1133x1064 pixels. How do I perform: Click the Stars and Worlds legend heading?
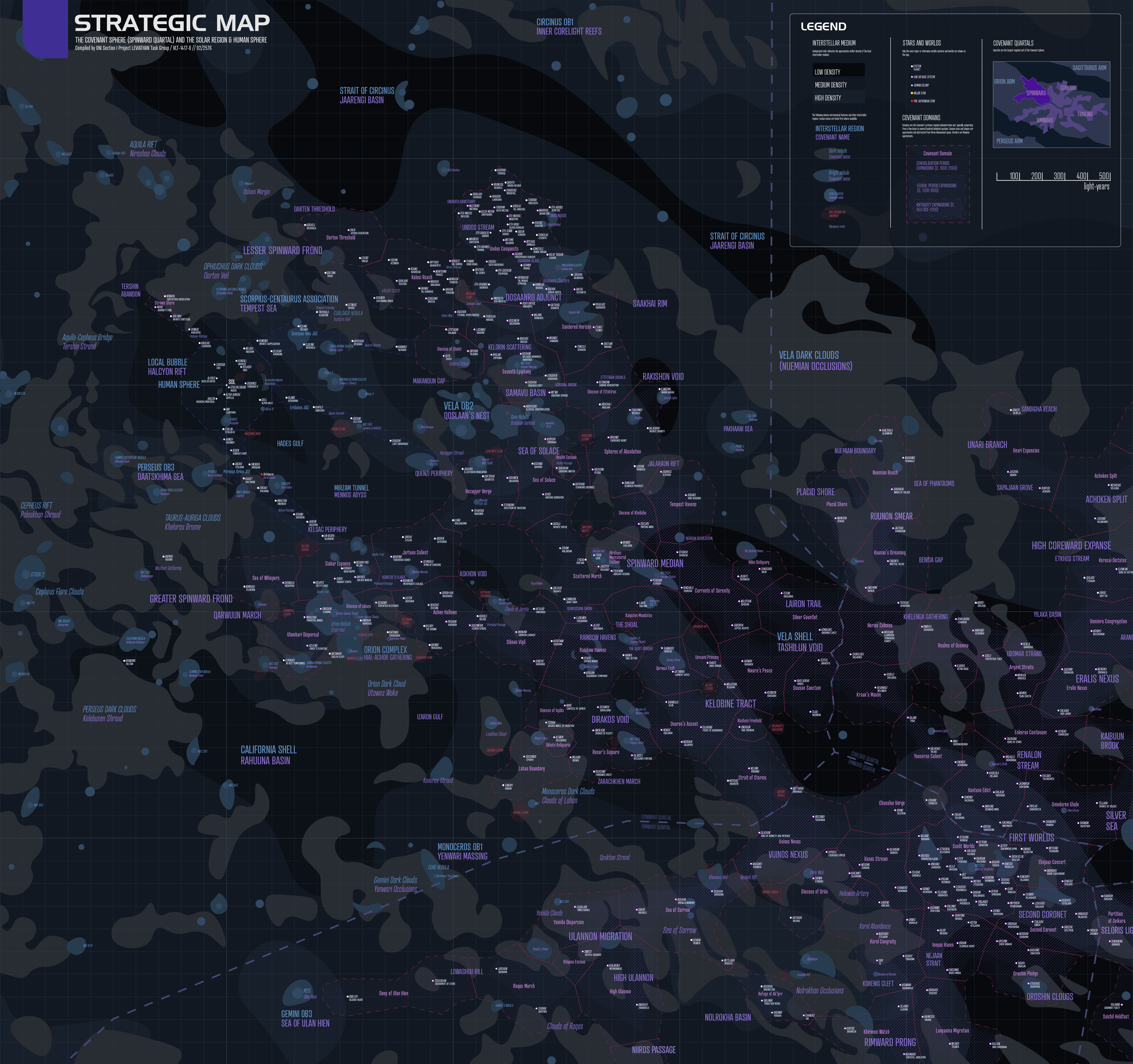pos(922,43)
